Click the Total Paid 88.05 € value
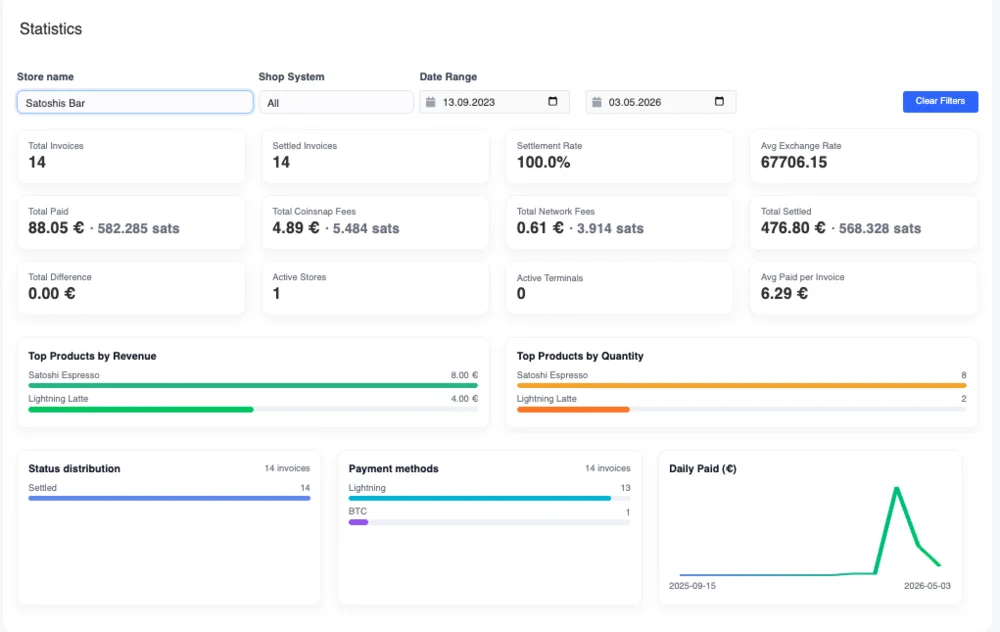The width and height of the screenshot is (1000, 632). point(56,228)
